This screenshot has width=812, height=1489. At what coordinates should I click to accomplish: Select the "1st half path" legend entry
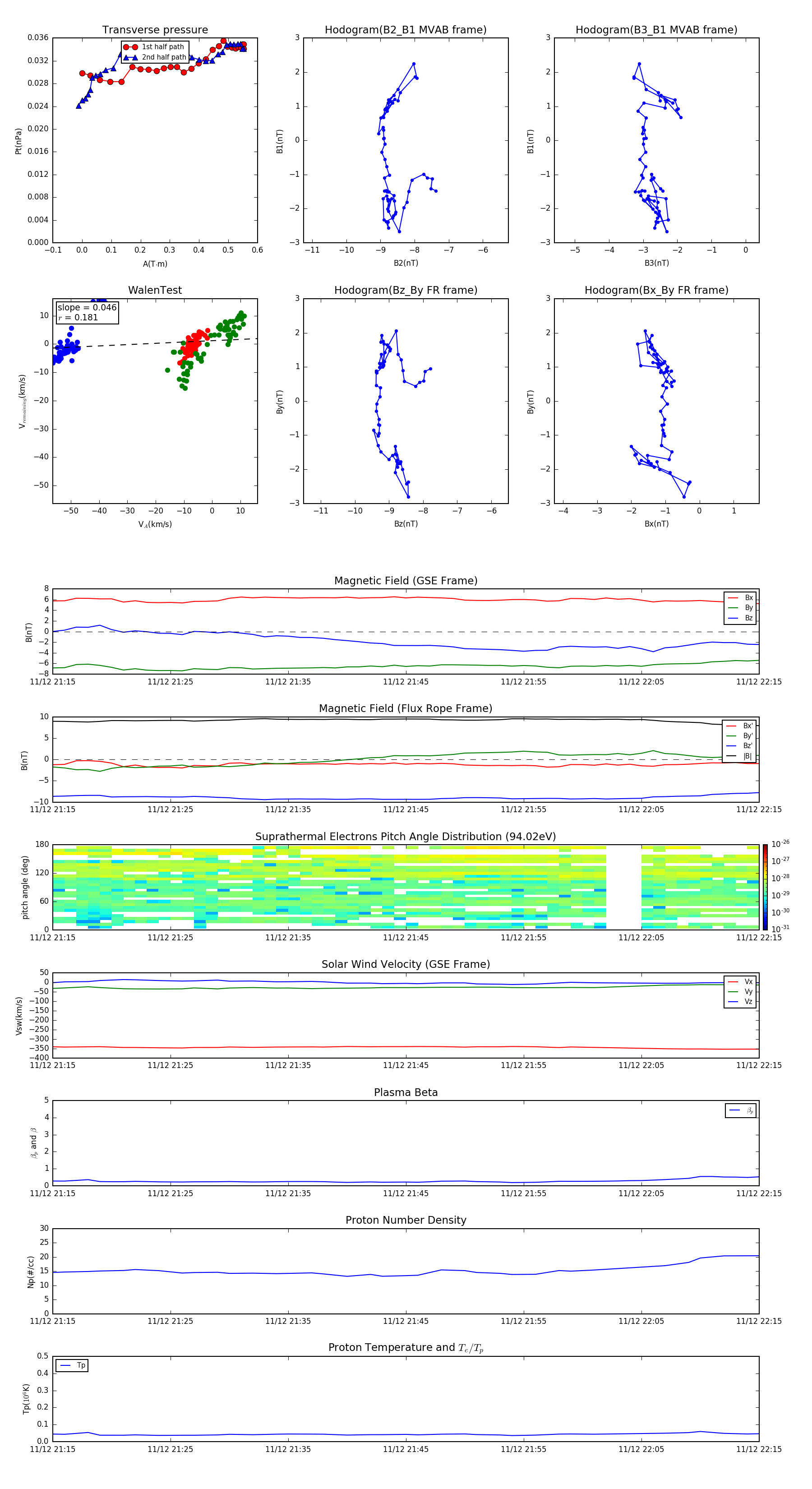point(154,47)
